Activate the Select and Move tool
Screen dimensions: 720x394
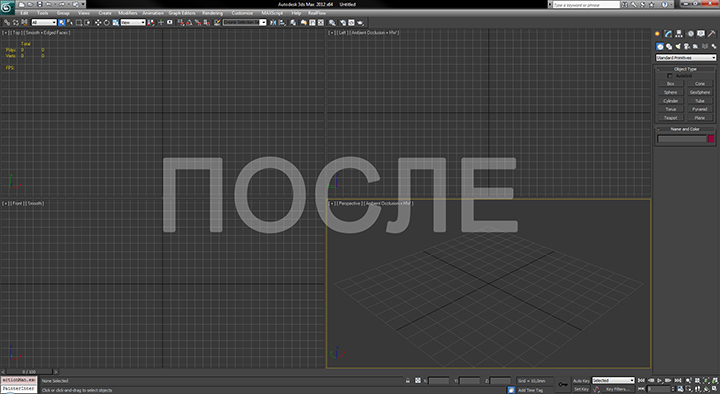point(98,22)
